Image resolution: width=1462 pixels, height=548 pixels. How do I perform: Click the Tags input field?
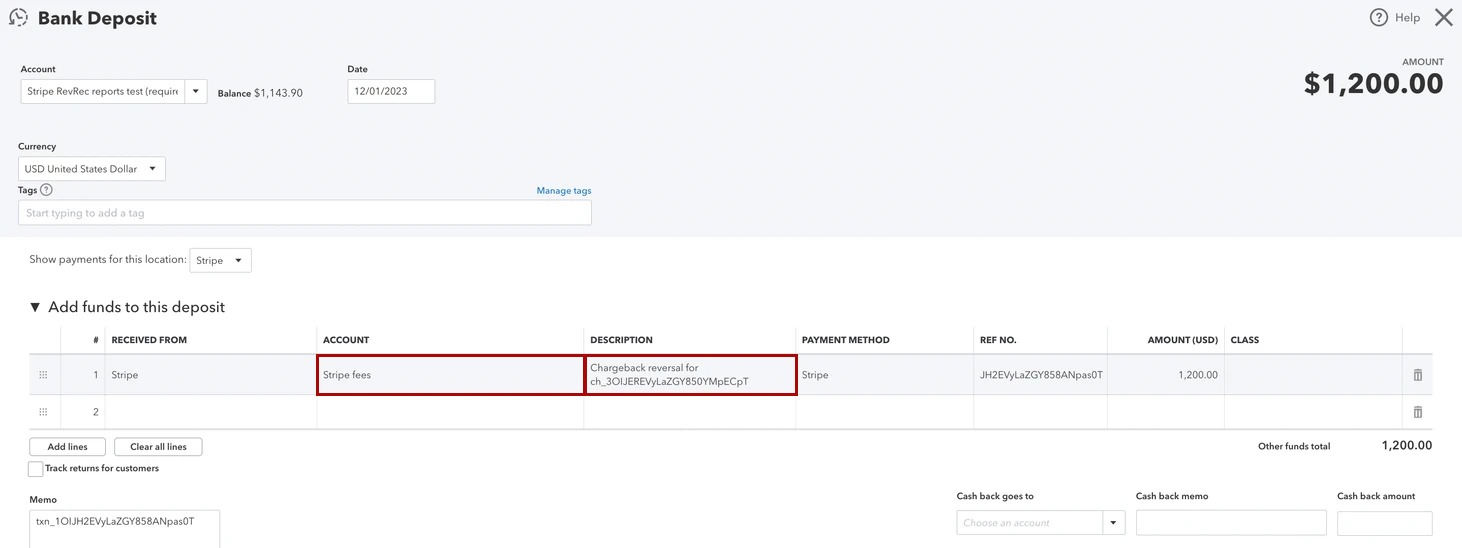(305, 213)
